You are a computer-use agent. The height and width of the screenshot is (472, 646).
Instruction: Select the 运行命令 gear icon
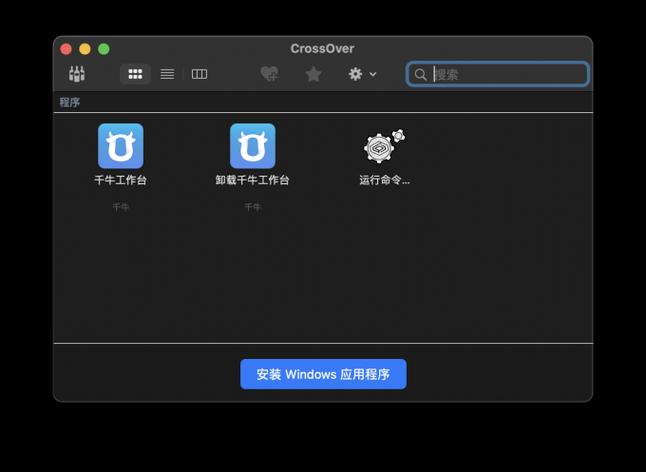384,146
